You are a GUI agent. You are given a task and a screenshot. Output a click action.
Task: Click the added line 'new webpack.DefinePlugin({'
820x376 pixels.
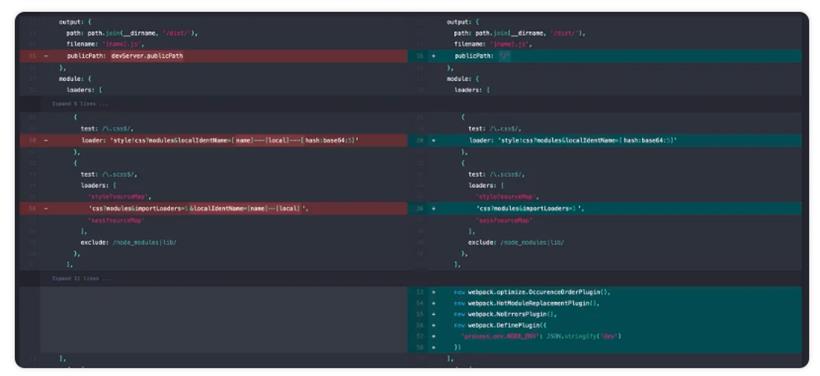click(x=605, y=325)
